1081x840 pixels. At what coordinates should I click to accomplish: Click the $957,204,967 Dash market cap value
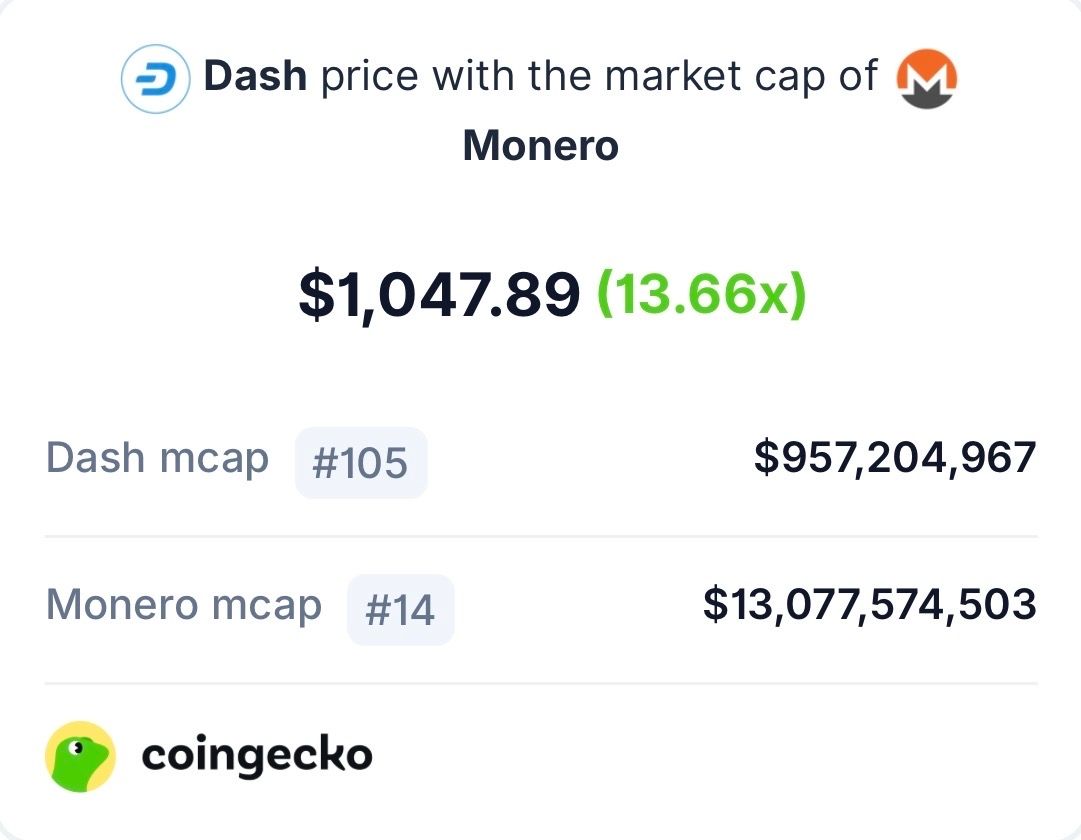coord(895,458)
